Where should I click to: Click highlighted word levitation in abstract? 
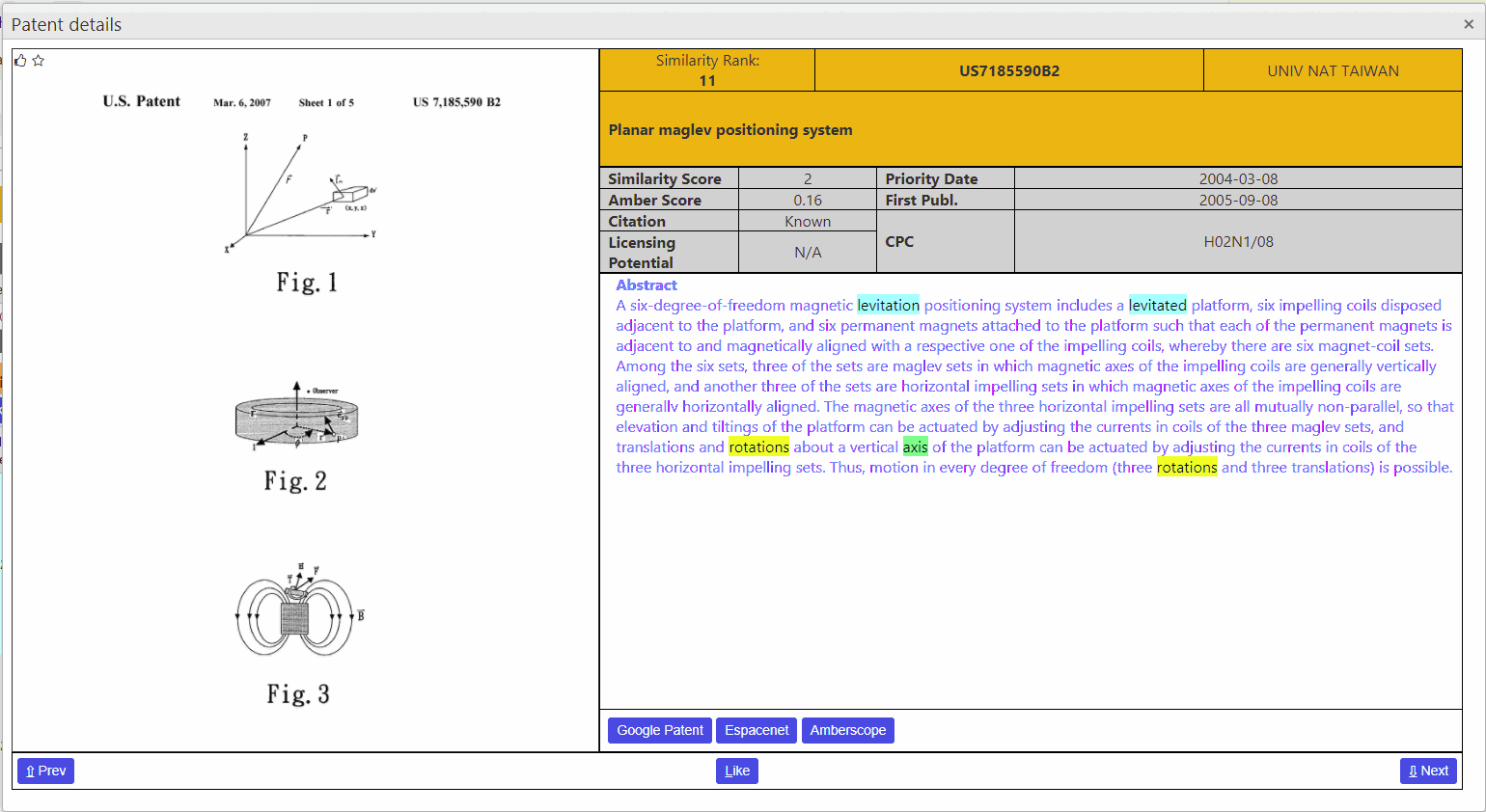pyautogui.click(x=889, y=305)
